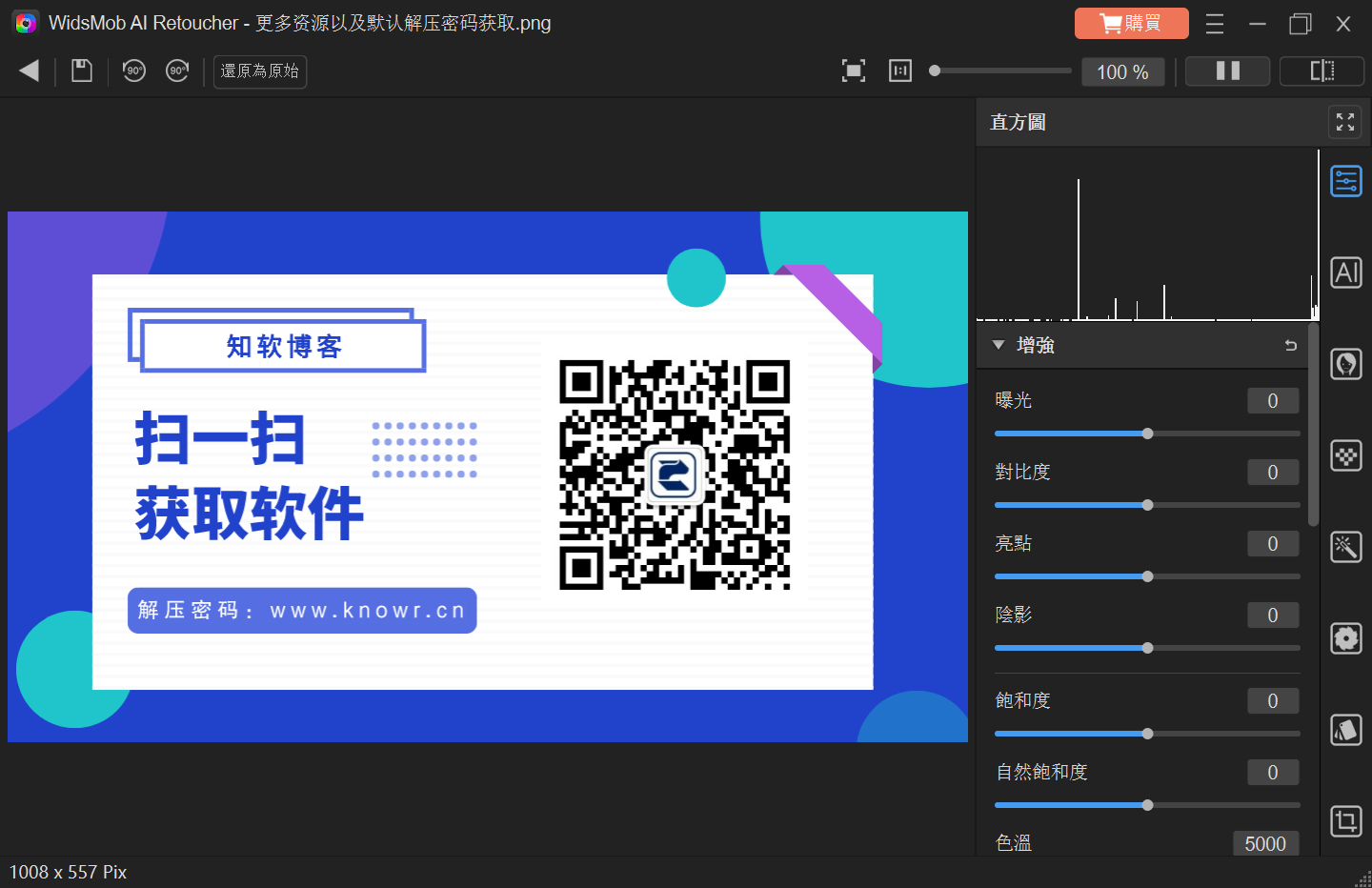1372x888 pixels.
Task: Switch to split before/after view
Action: click(1322, 71)
